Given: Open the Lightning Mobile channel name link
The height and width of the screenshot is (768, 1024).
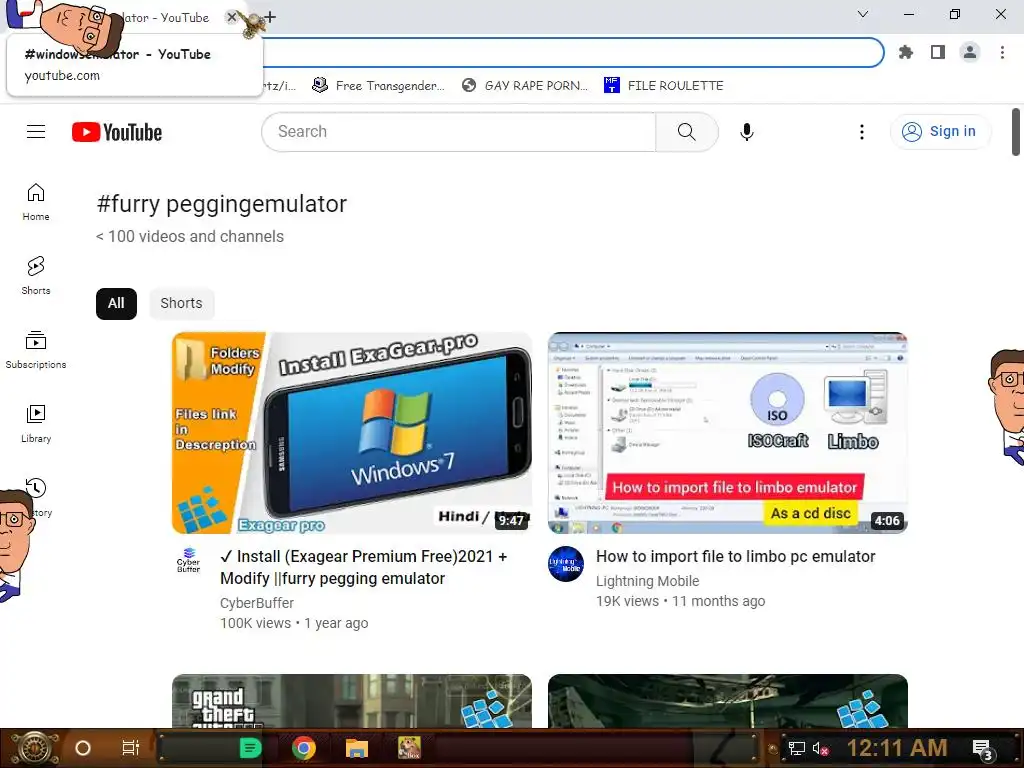Looking at the screenshot, I should tap(647, 581).
